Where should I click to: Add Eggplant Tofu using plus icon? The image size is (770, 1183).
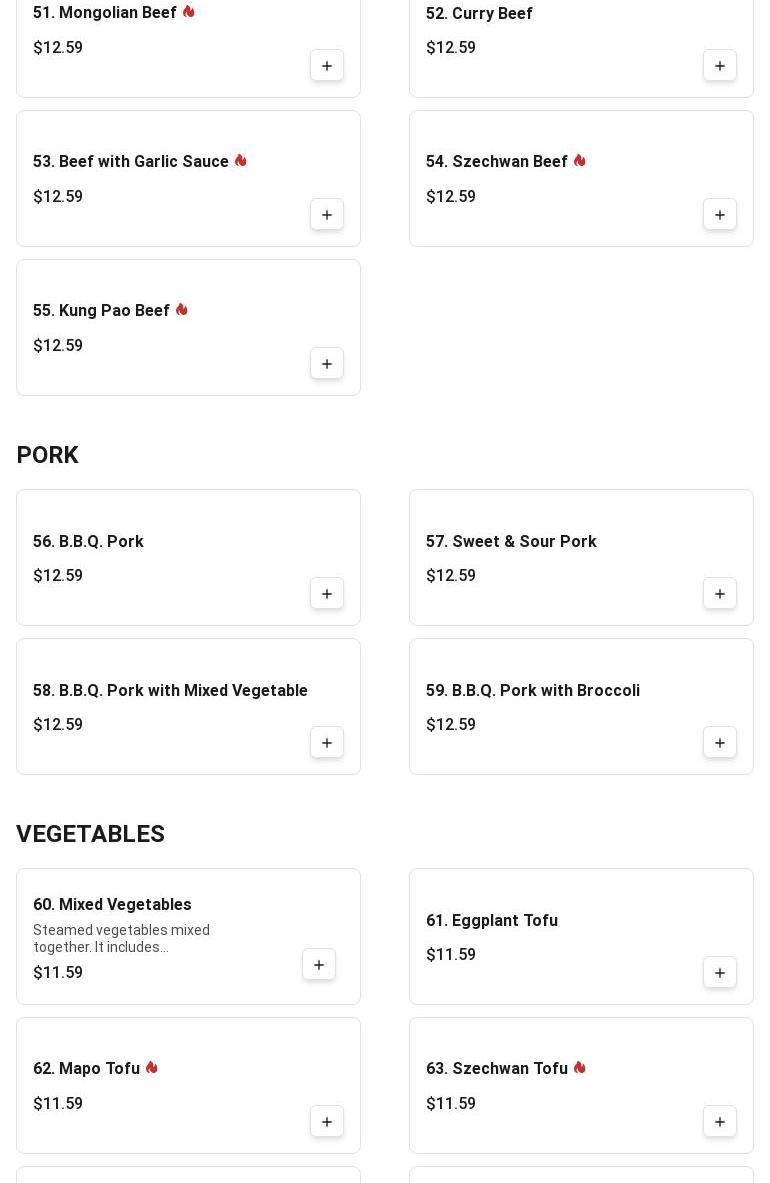[x=720, y=973]
